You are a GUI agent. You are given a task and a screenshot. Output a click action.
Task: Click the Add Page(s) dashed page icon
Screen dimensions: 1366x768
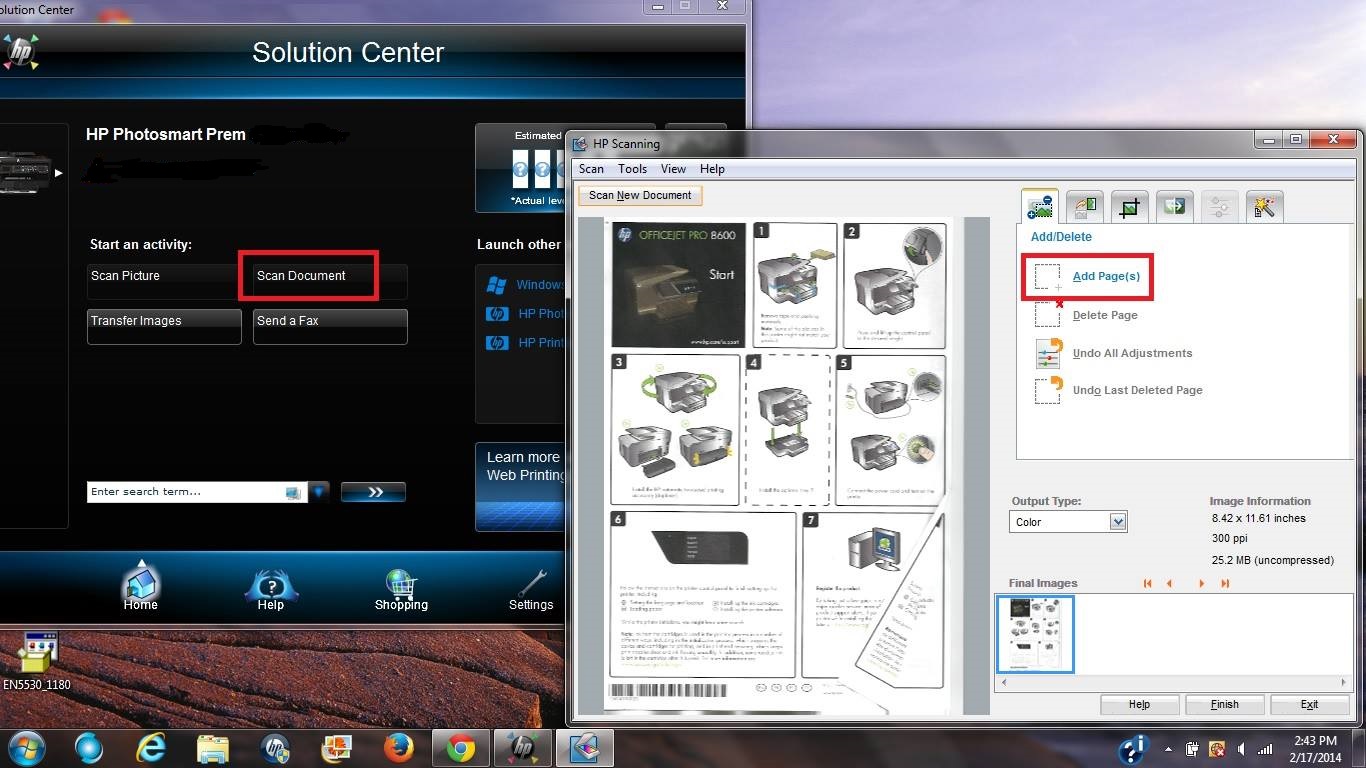1048,277
